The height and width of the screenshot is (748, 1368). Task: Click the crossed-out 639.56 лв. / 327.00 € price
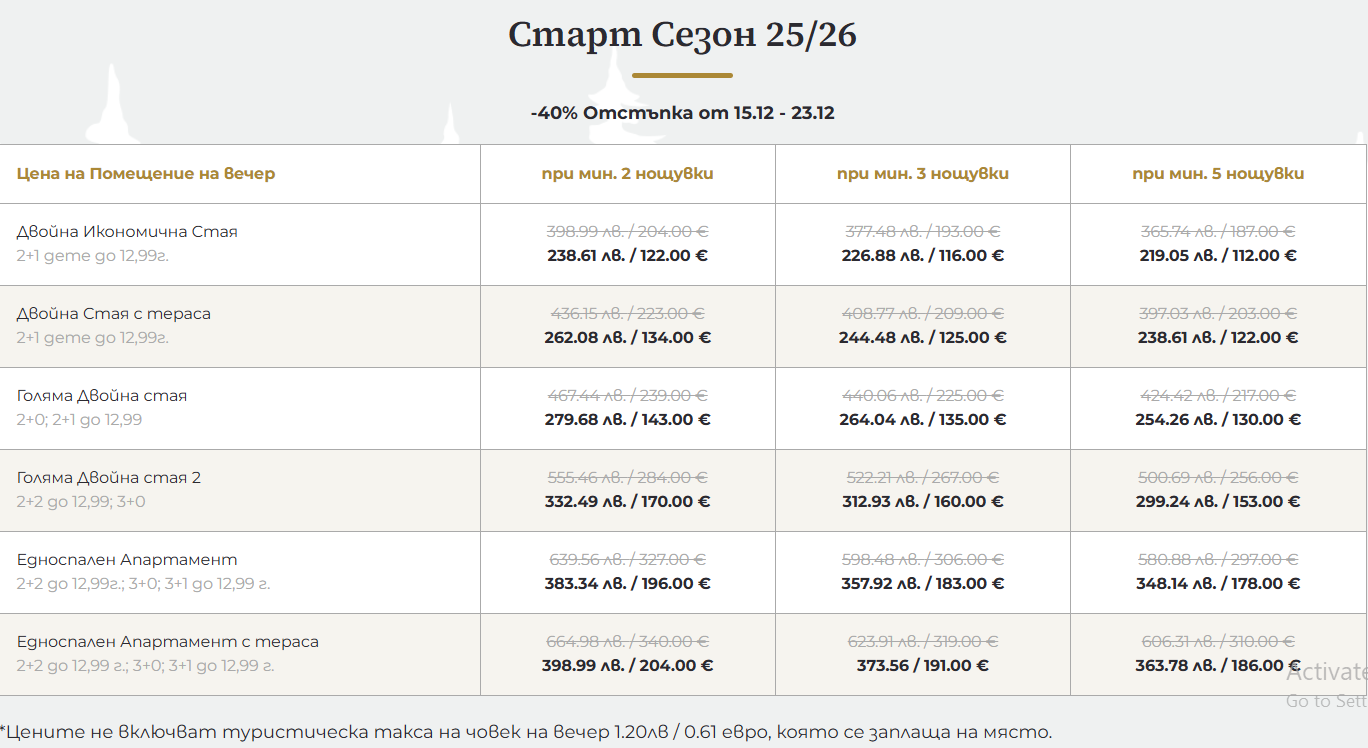pyautogui.click(x=627, y=560)
